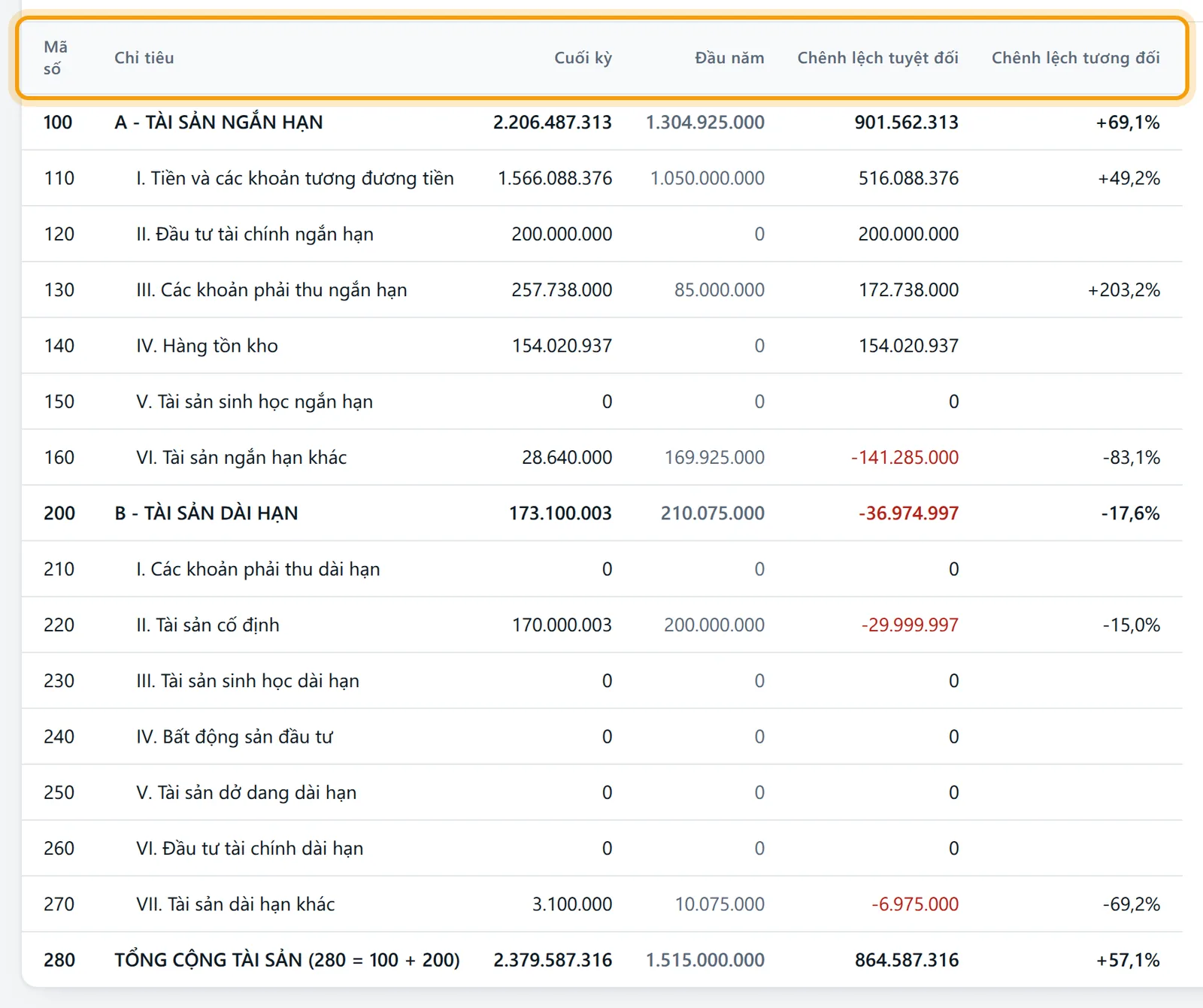This screenshot has height=1008, width=1203.
Task: Click end-period value 2.206.487.313
Action: coord(552,122)
